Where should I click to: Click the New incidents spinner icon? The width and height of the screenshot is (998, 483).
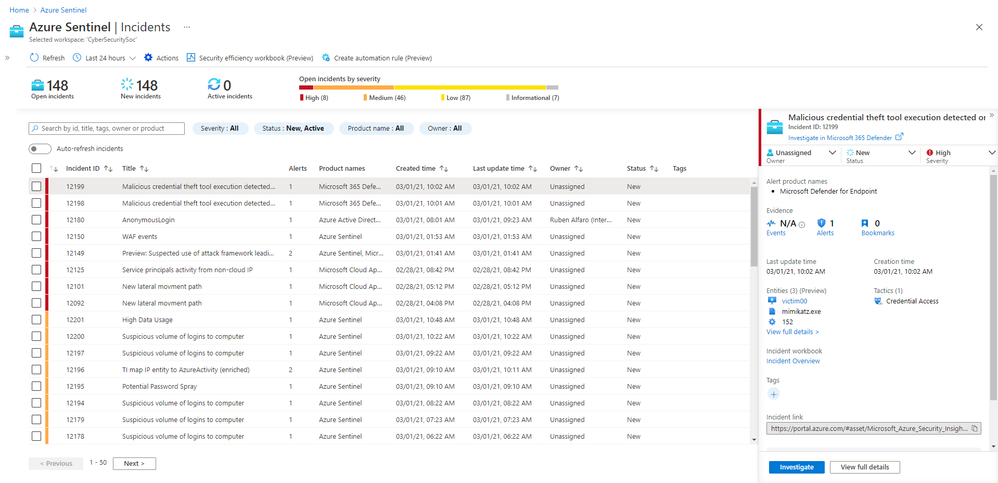[127, 85]
